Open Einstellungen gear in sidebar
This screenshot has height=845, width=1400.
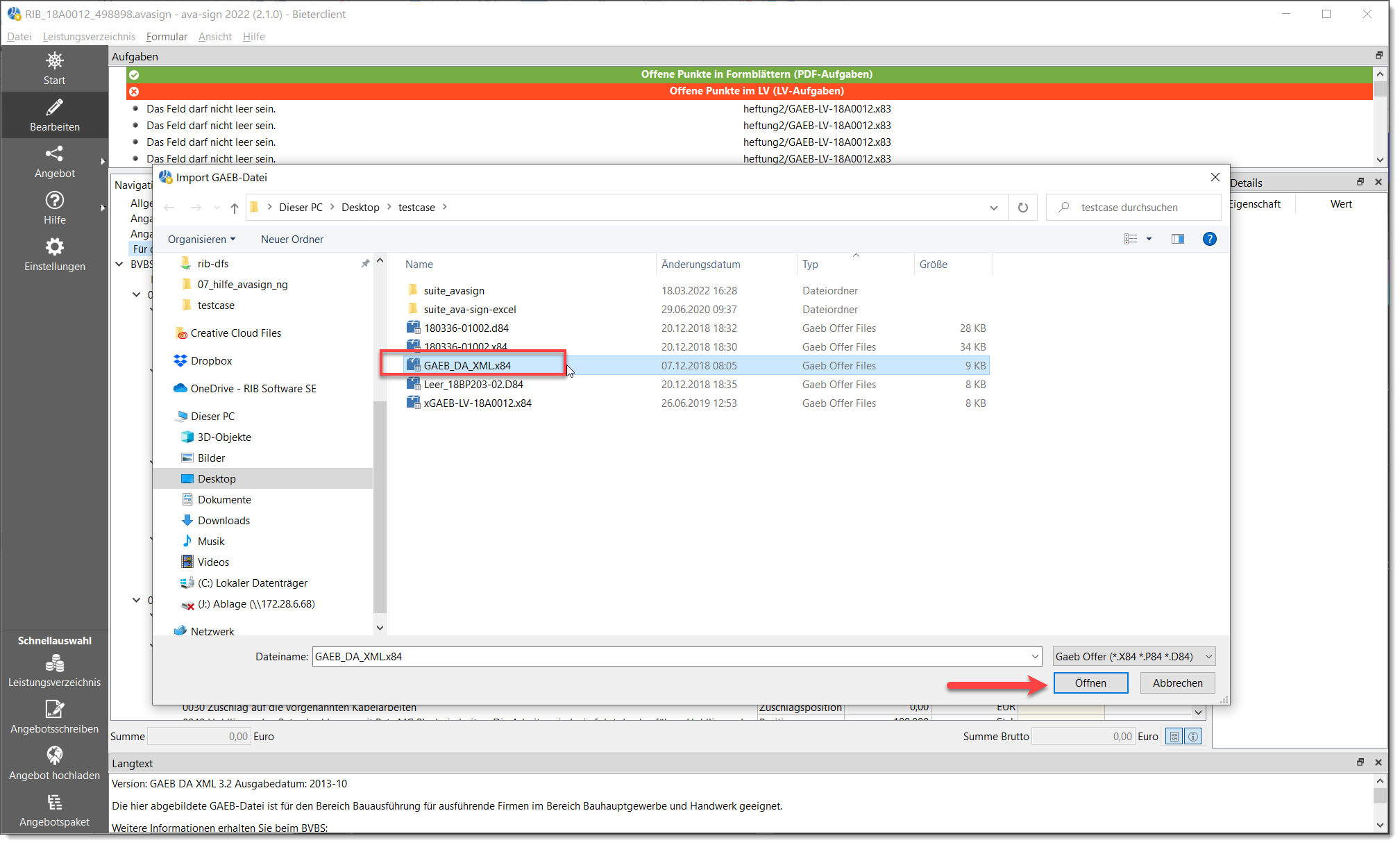(54, 247)
